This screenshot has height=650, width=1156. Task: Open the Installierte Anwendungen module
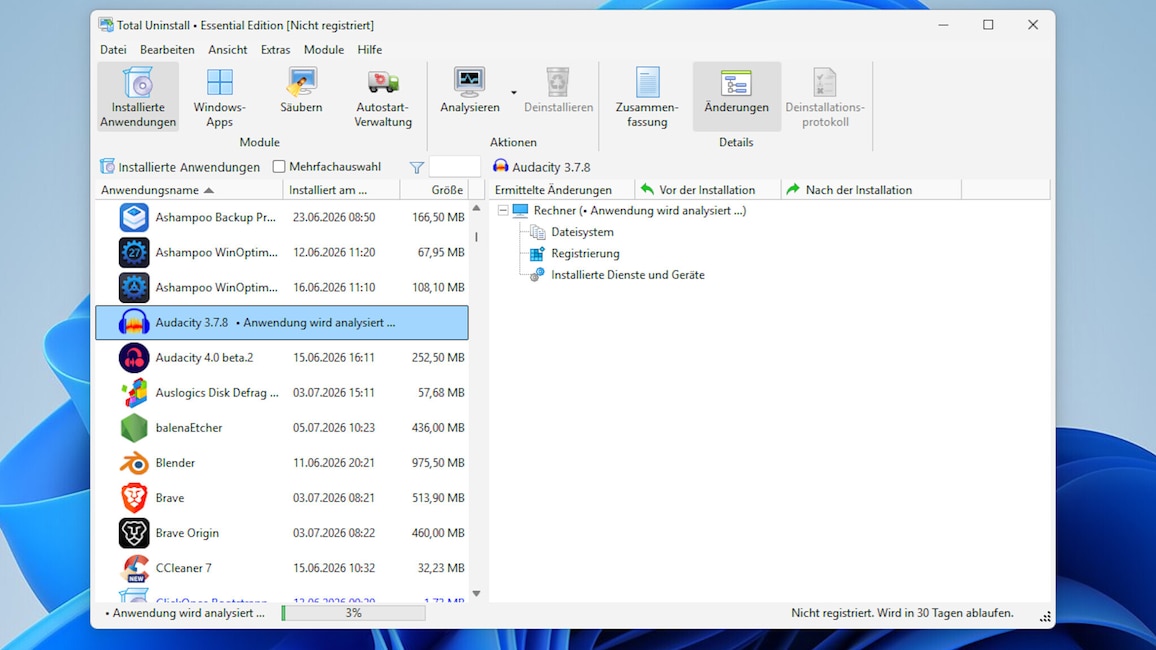138,97
